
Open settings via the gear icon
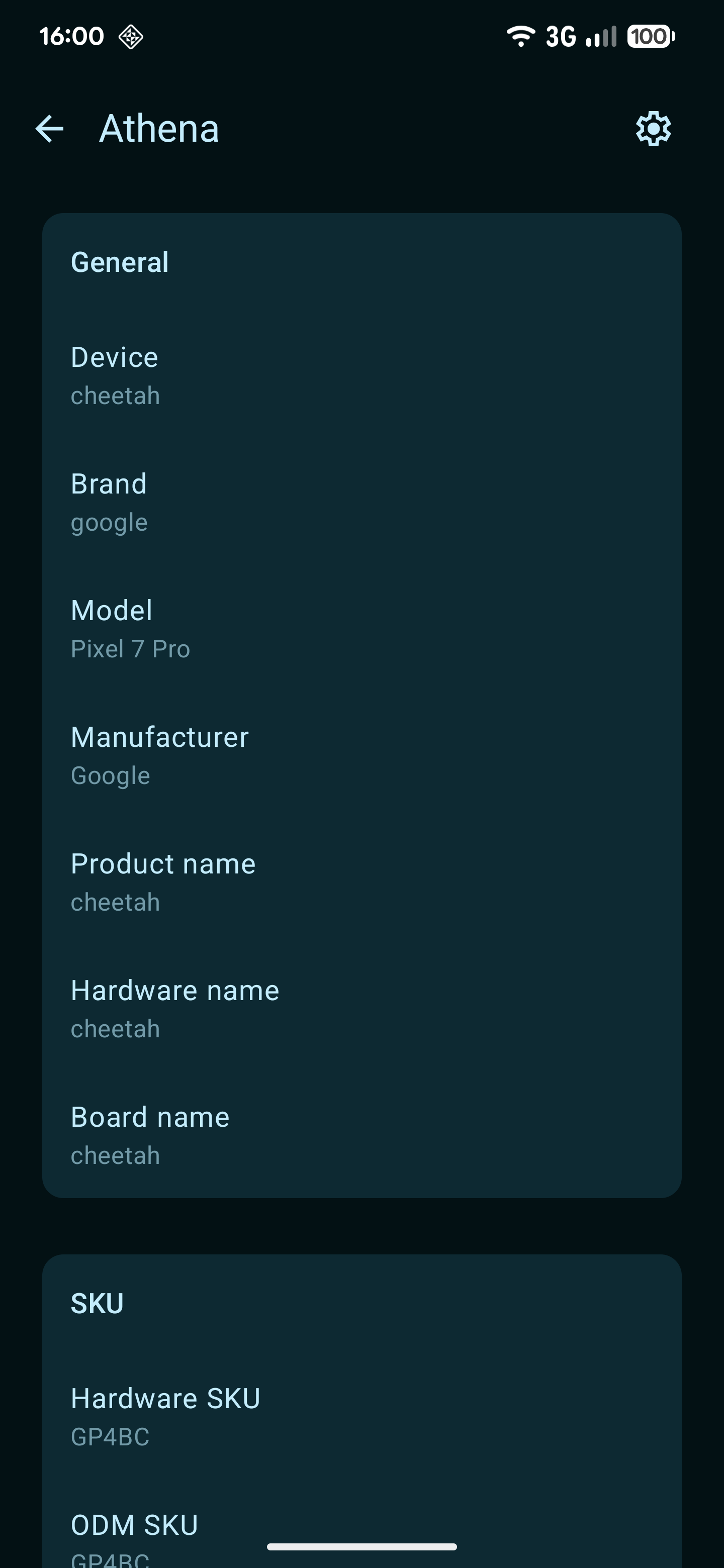[654, 129]
